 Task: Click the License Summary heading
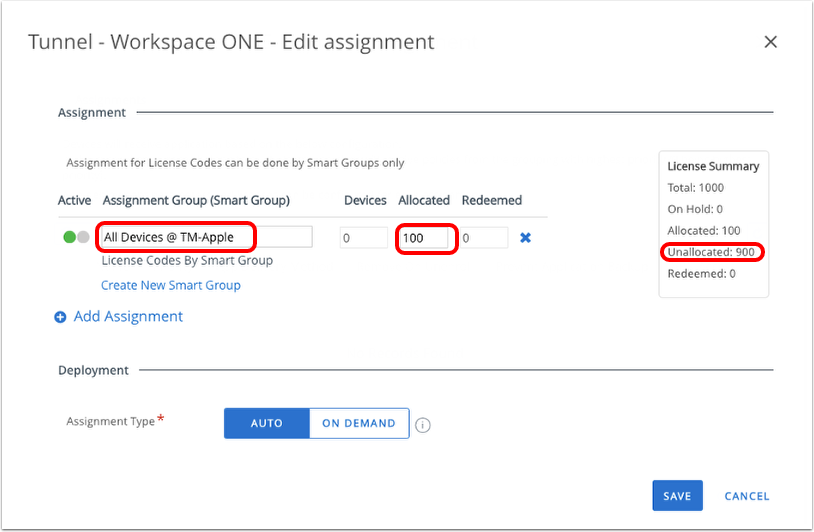713,166
